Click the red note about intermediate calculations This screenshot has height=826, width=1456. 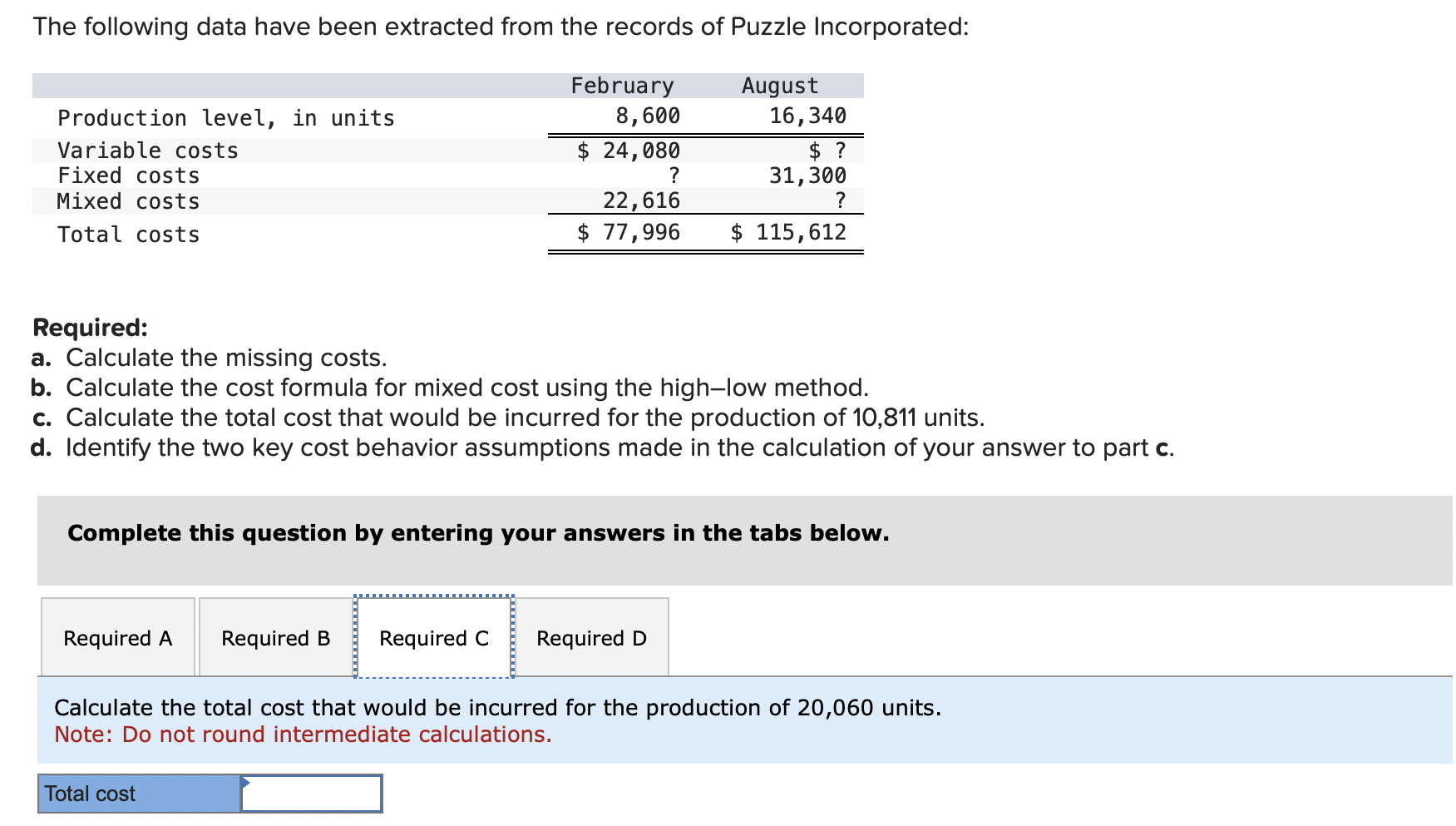tap(303, 734)
